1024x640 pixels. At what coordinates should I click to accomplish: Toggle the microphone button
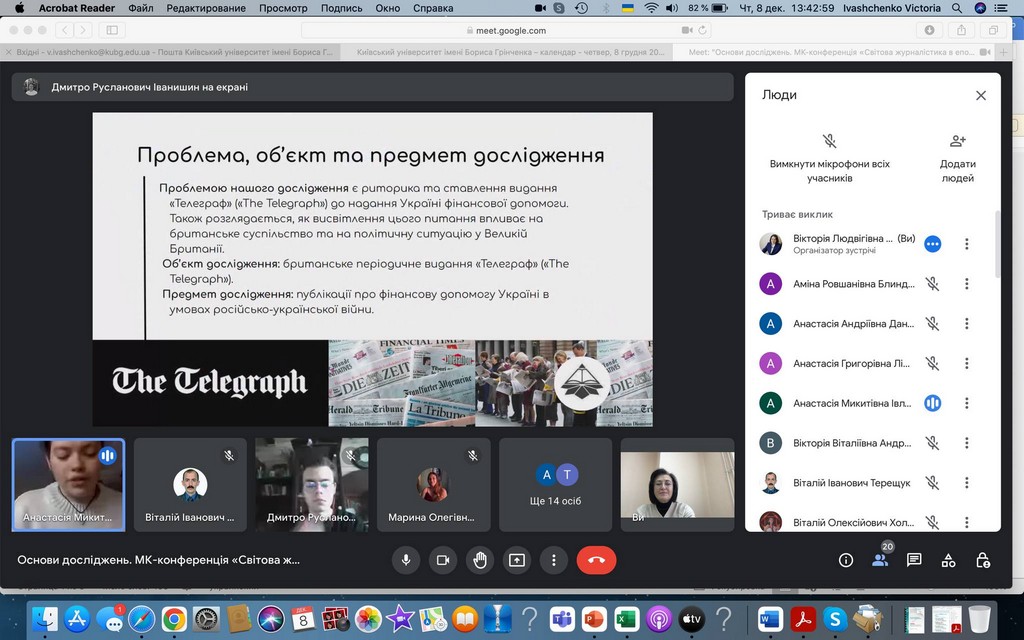click(406, 560)
